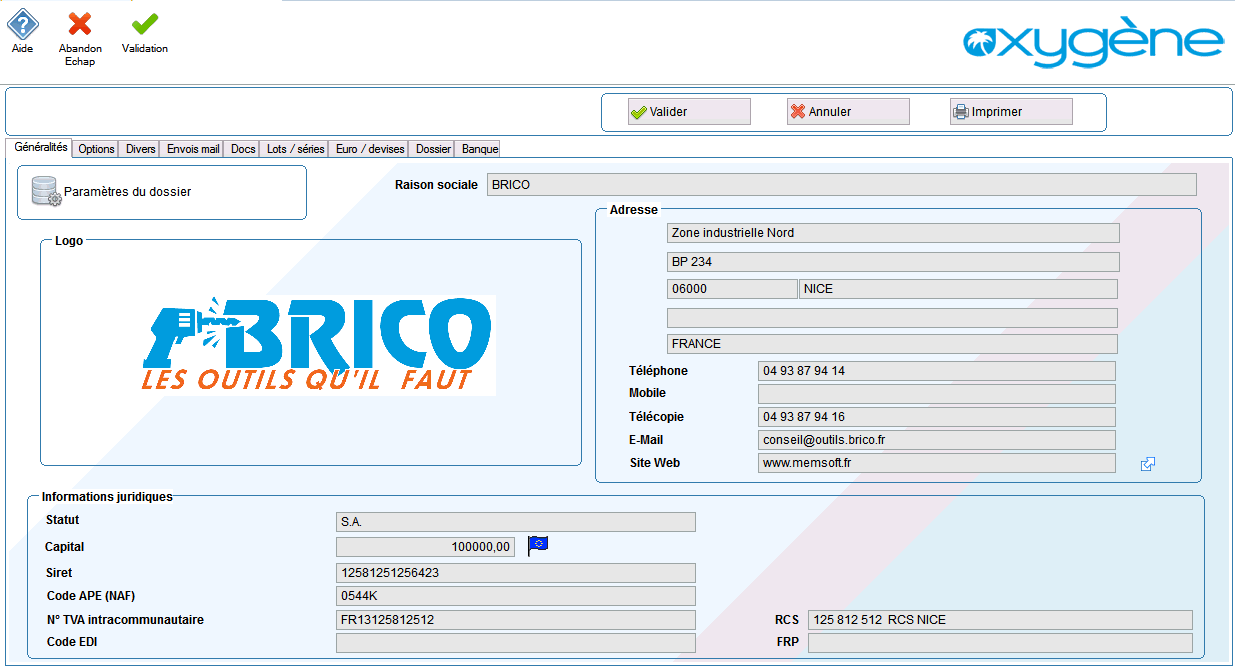Click the country field FRANCE
Screen dimensions: 1235x667
pos(892,344)
